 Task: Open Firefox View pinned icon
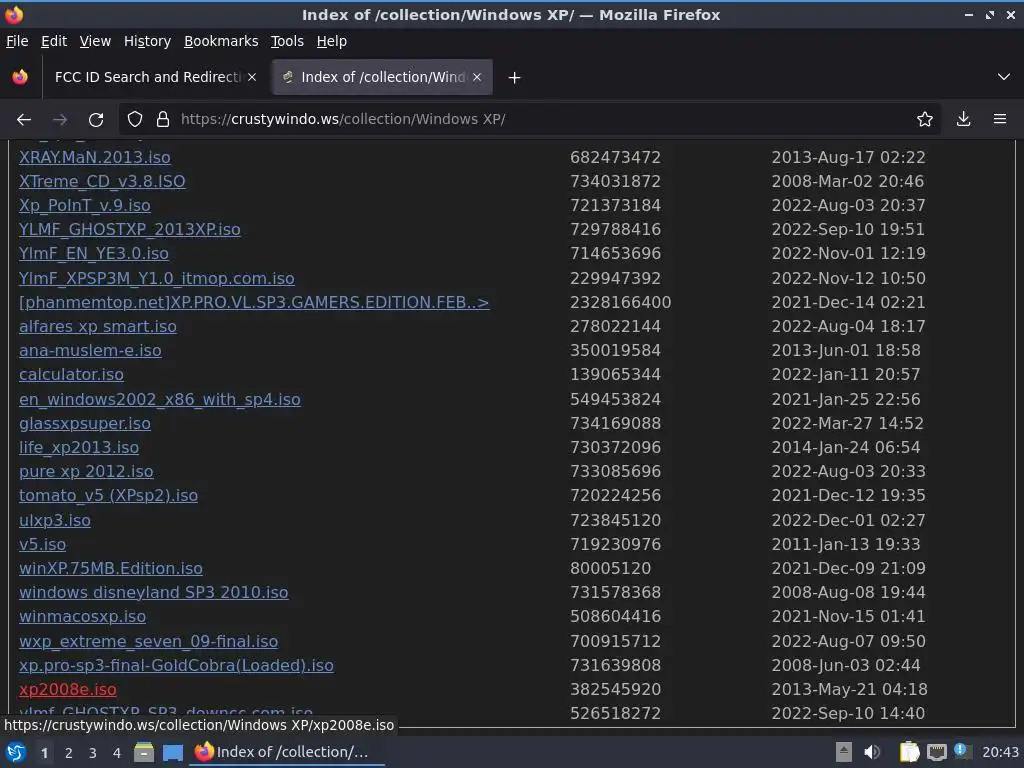pyautogui.click(x=20, y=77)
